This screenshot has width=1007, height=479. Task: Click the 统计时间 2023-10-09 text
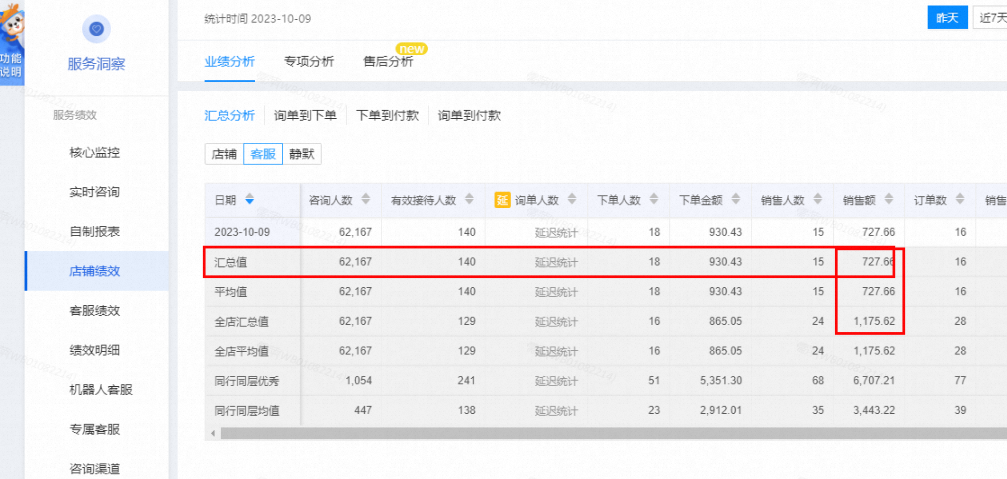coord(258,18)
